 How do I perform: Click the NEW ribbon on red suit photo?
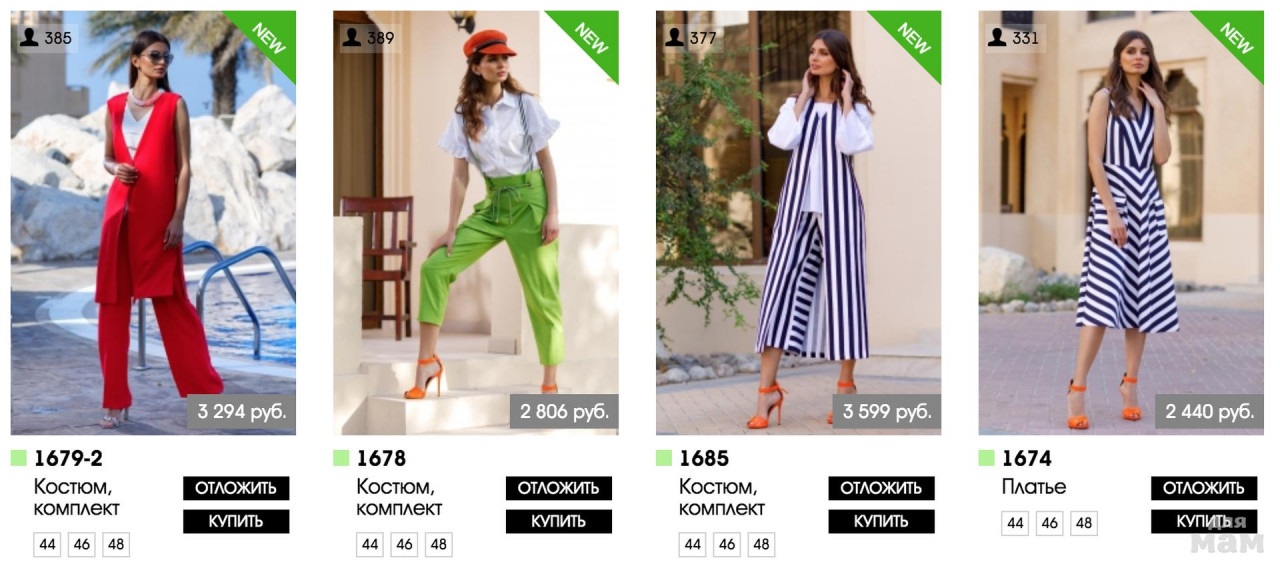(267, 38)
